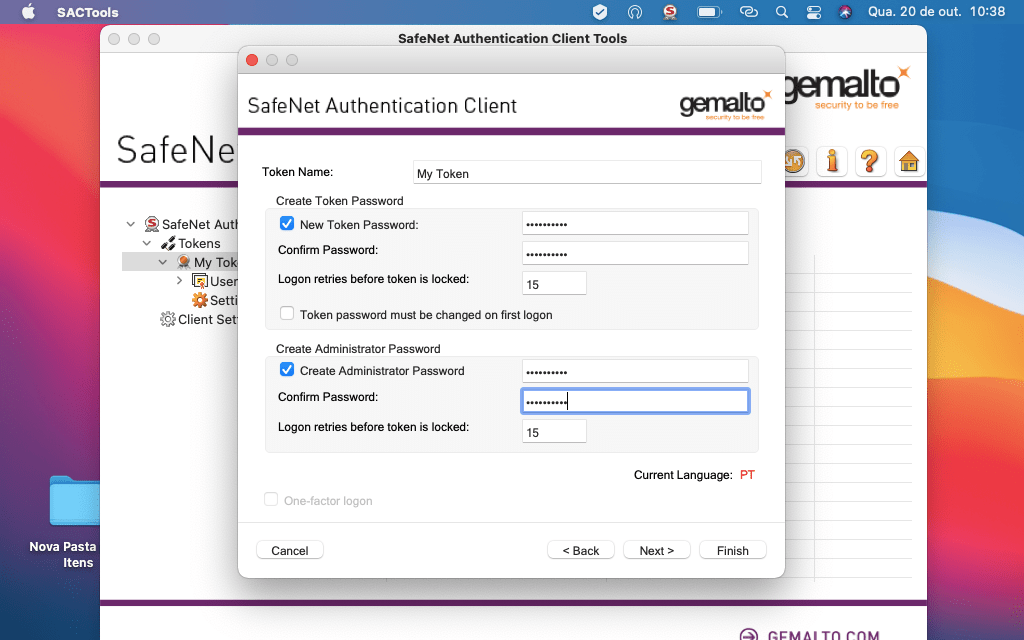Uncheck New Token Password checkbox
The image size is (1024, 640).
click(x=287, y=223)
